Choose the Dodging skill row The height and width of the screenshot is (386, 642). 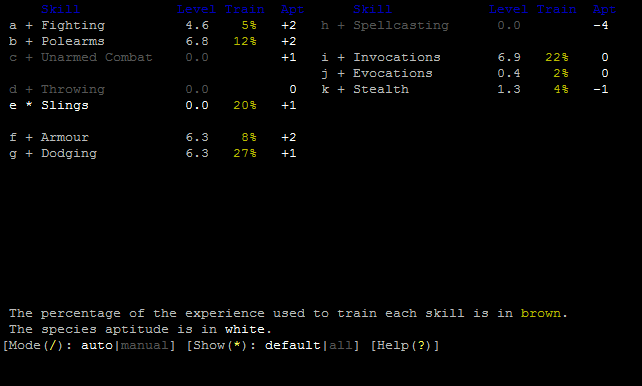click(x=153, y=153)
